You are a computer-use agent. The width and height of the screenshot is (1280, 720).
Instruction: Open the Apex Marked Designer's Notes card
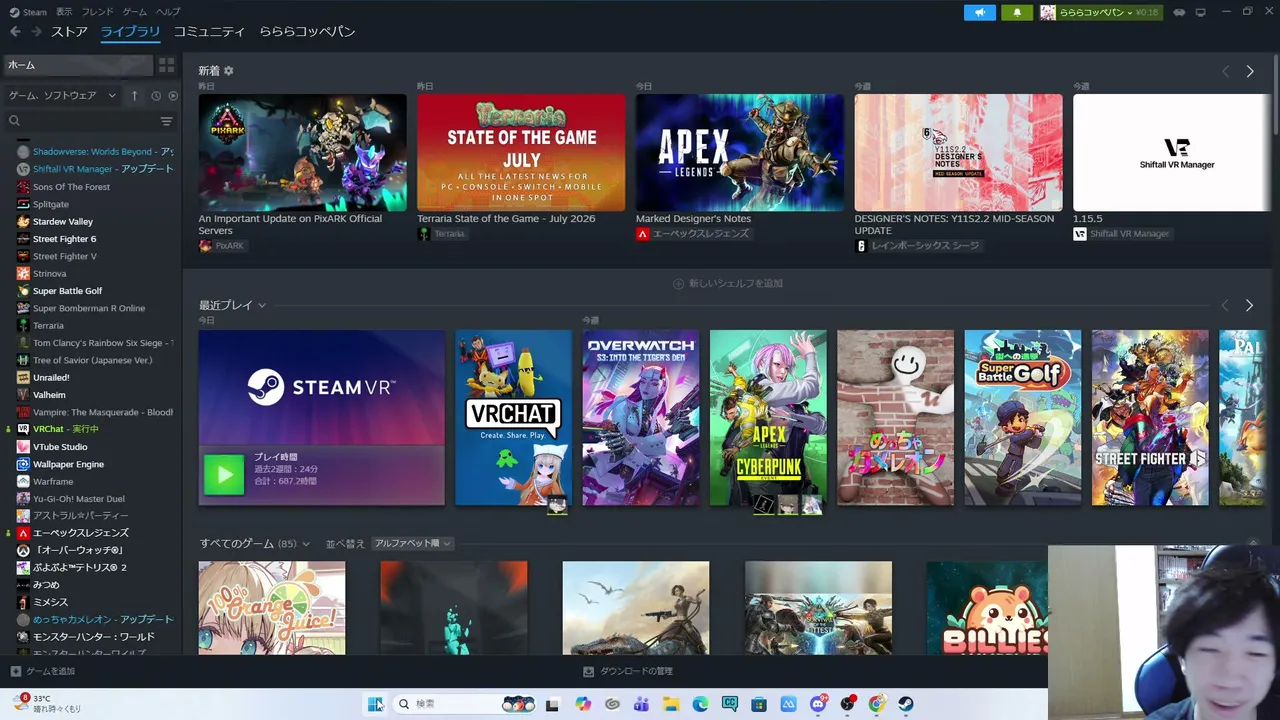click(x=740, y=152)
